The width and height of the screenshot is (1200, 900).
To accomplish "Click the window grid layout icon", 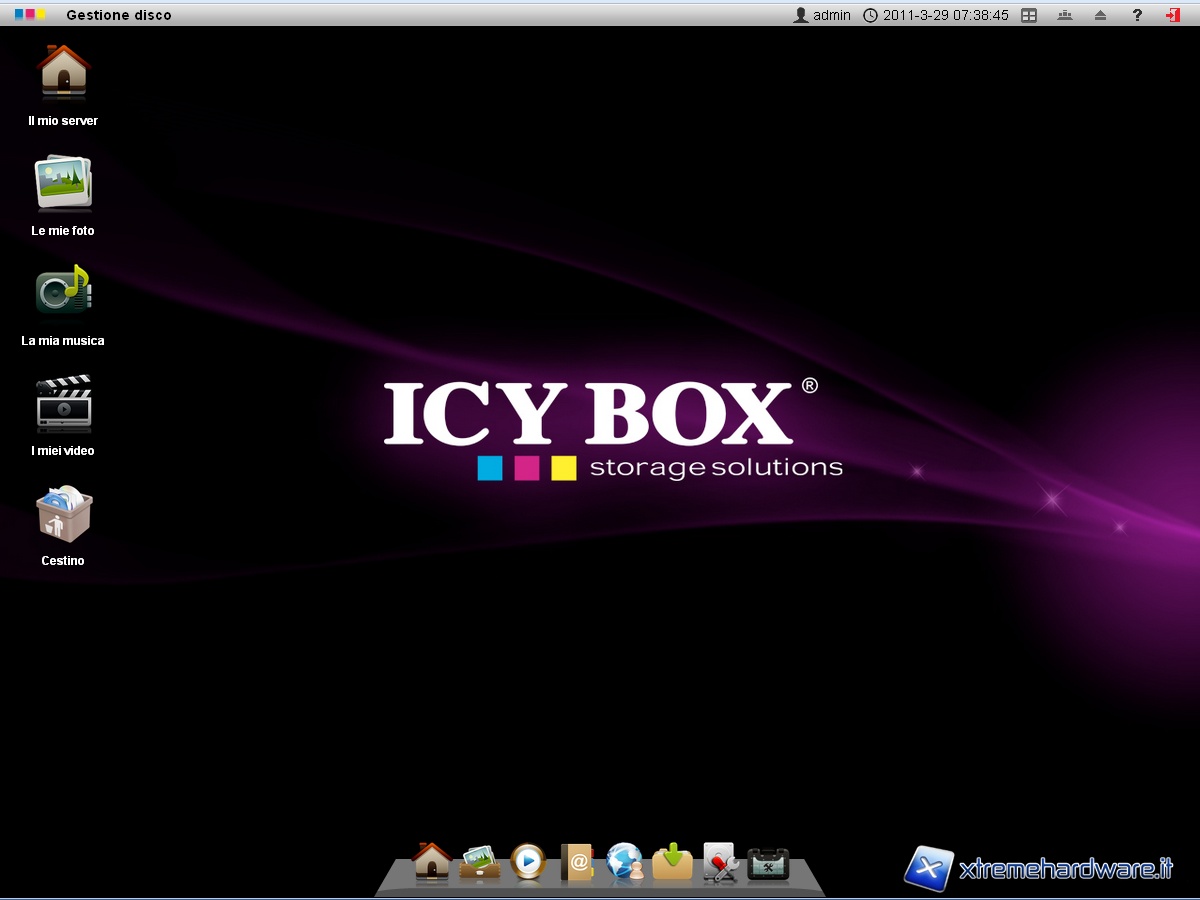I will point(1029,15).
